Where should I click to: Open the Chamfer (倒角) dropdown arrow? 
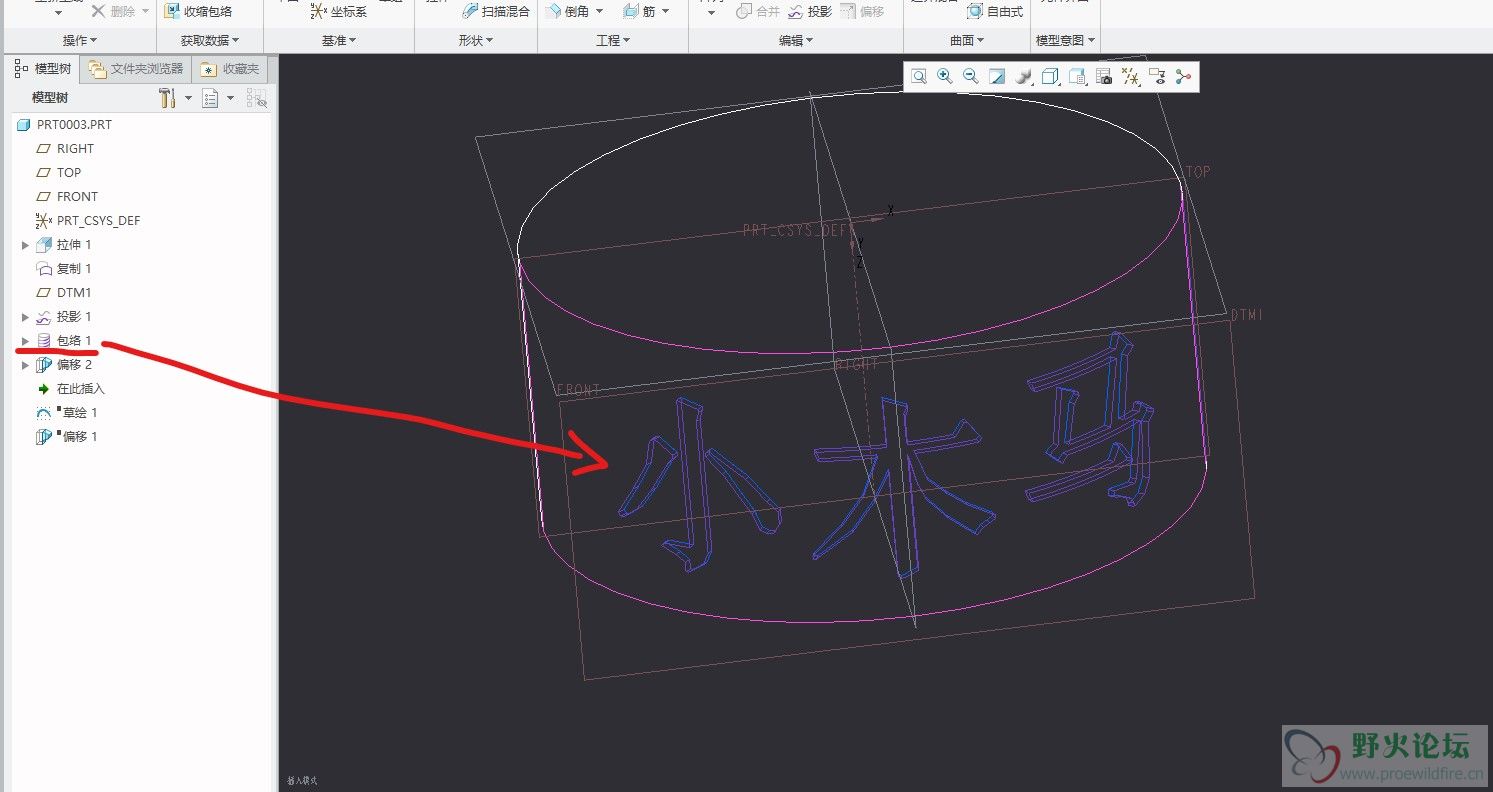pos(599,11)
